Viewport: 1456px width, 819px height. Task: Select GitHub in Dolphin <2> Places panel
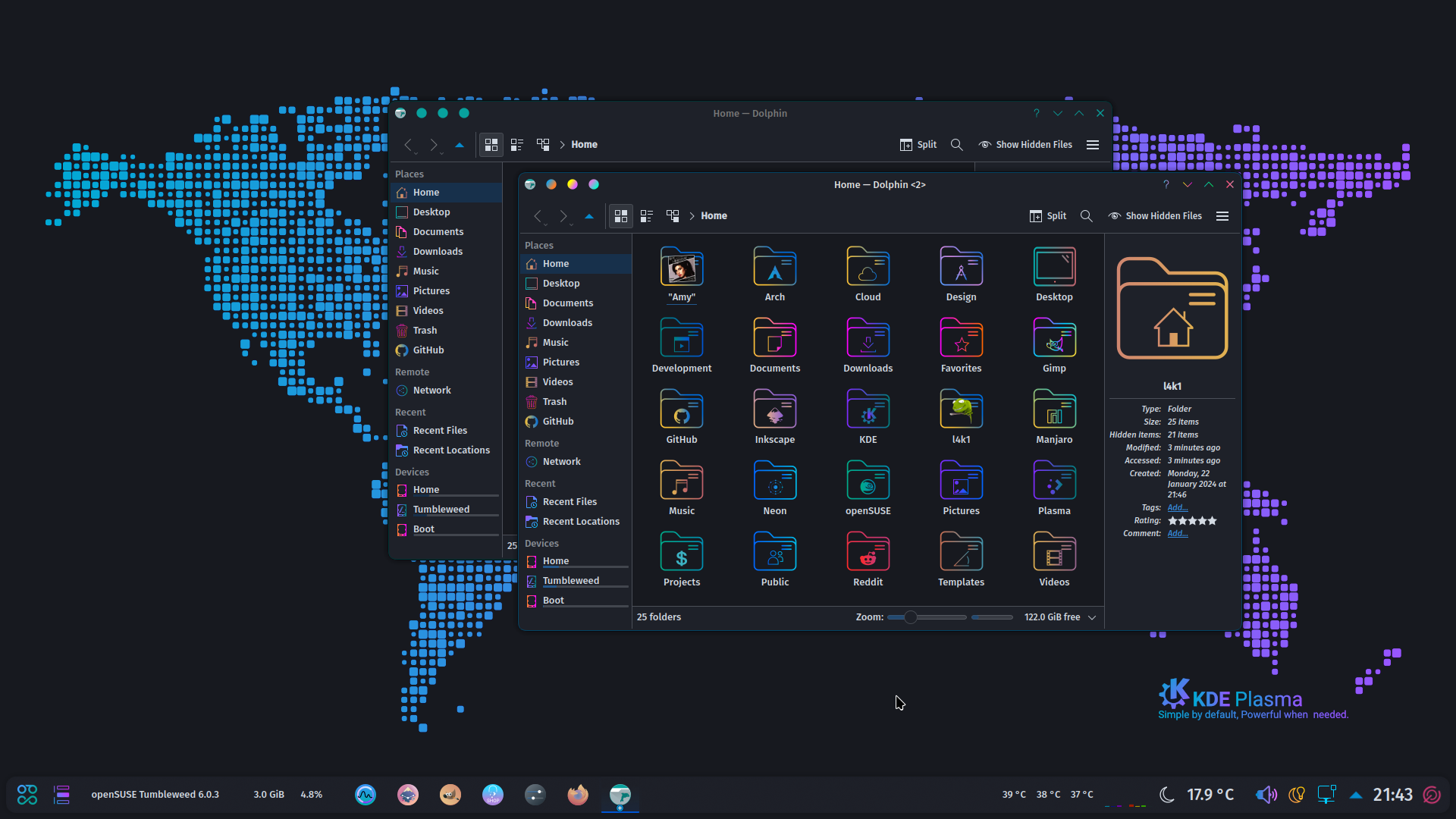point(576,422)
